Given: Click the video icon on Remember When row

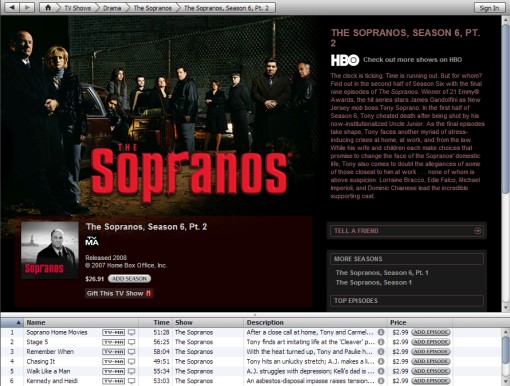Looking at the screenshot, I should tap(132, 352).
